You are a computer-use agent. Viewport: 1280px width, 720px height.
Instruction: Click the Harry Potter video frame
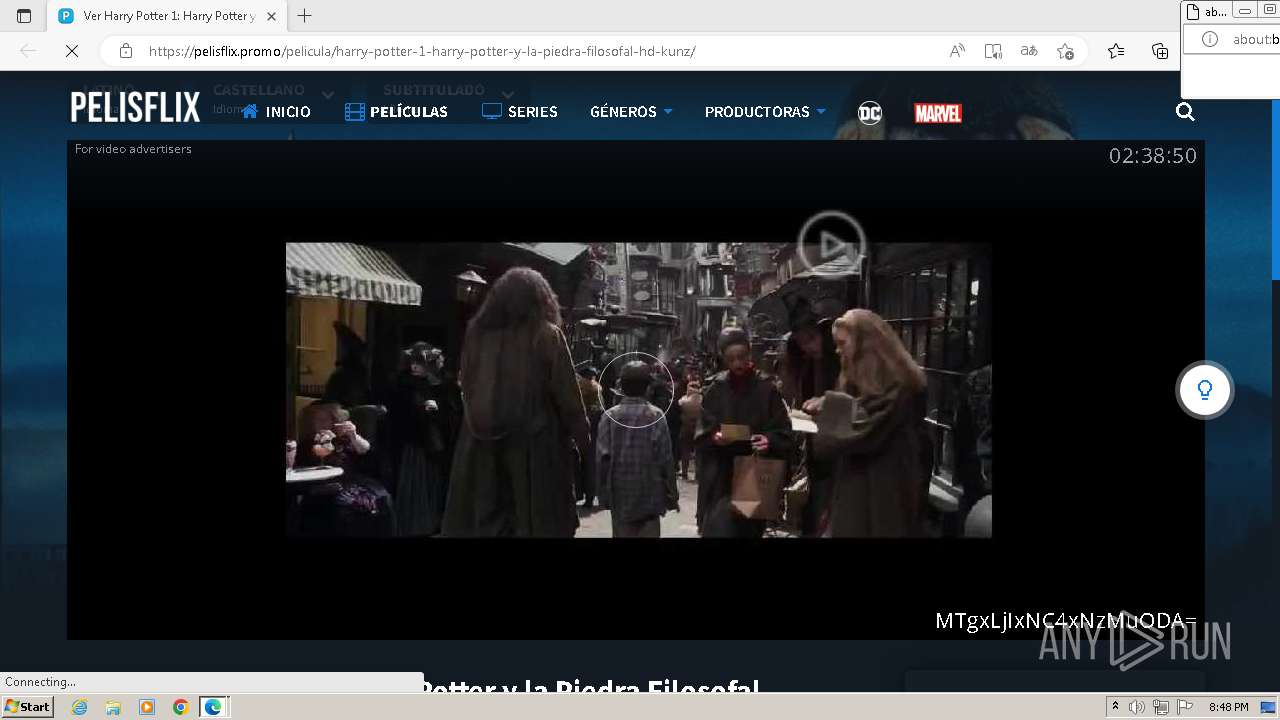click(x=638, y=390)
